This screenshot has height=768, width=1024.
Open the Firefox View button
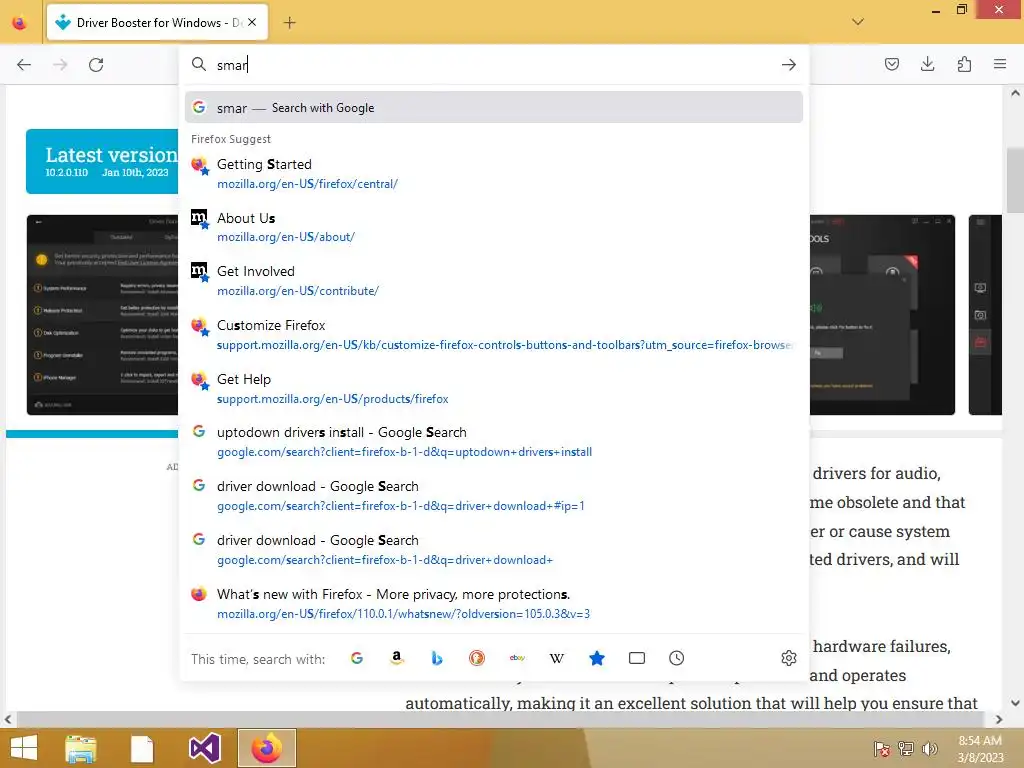point(20,23)
